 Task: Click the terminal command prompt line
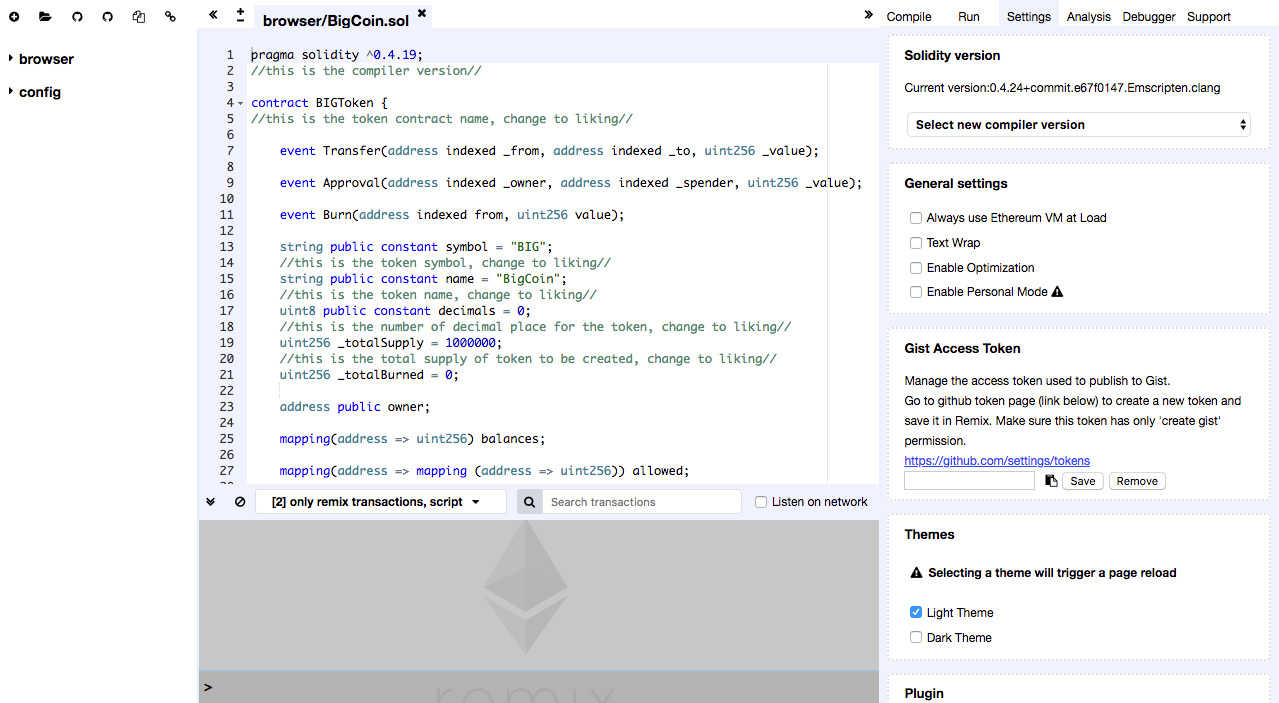[539, 687]
